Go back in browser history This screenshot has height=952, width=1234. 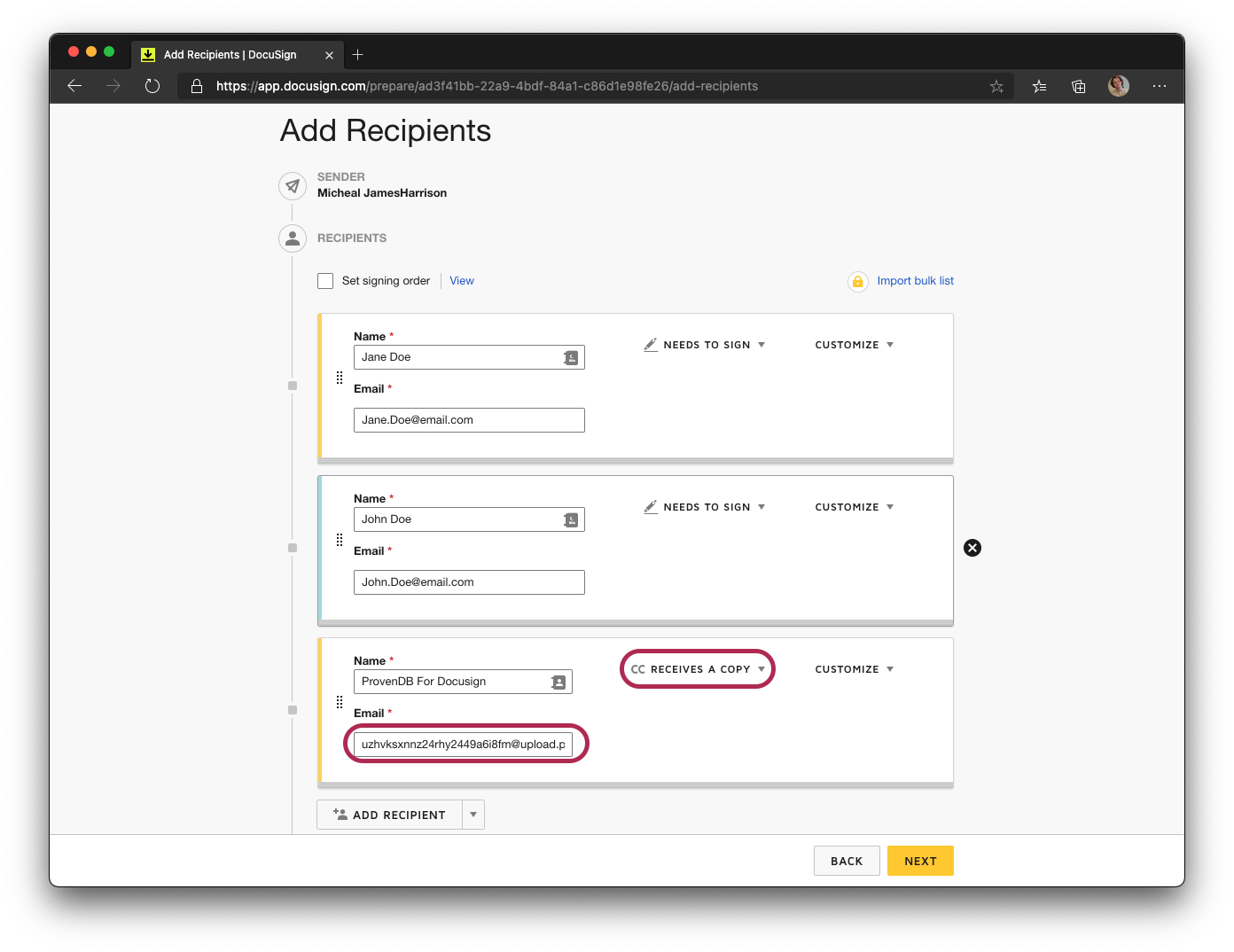[74, 86]
